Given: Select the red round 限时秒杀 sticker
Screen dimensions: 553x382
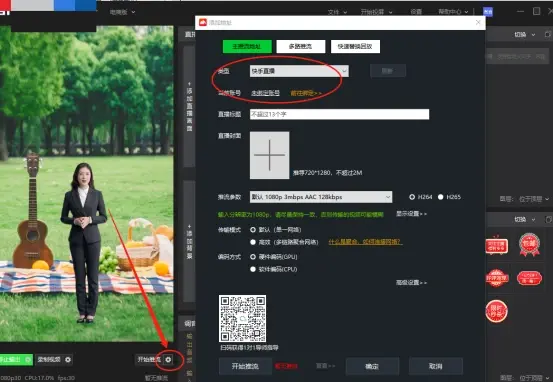Looking at the screenshot, I should tap(496, 311).
